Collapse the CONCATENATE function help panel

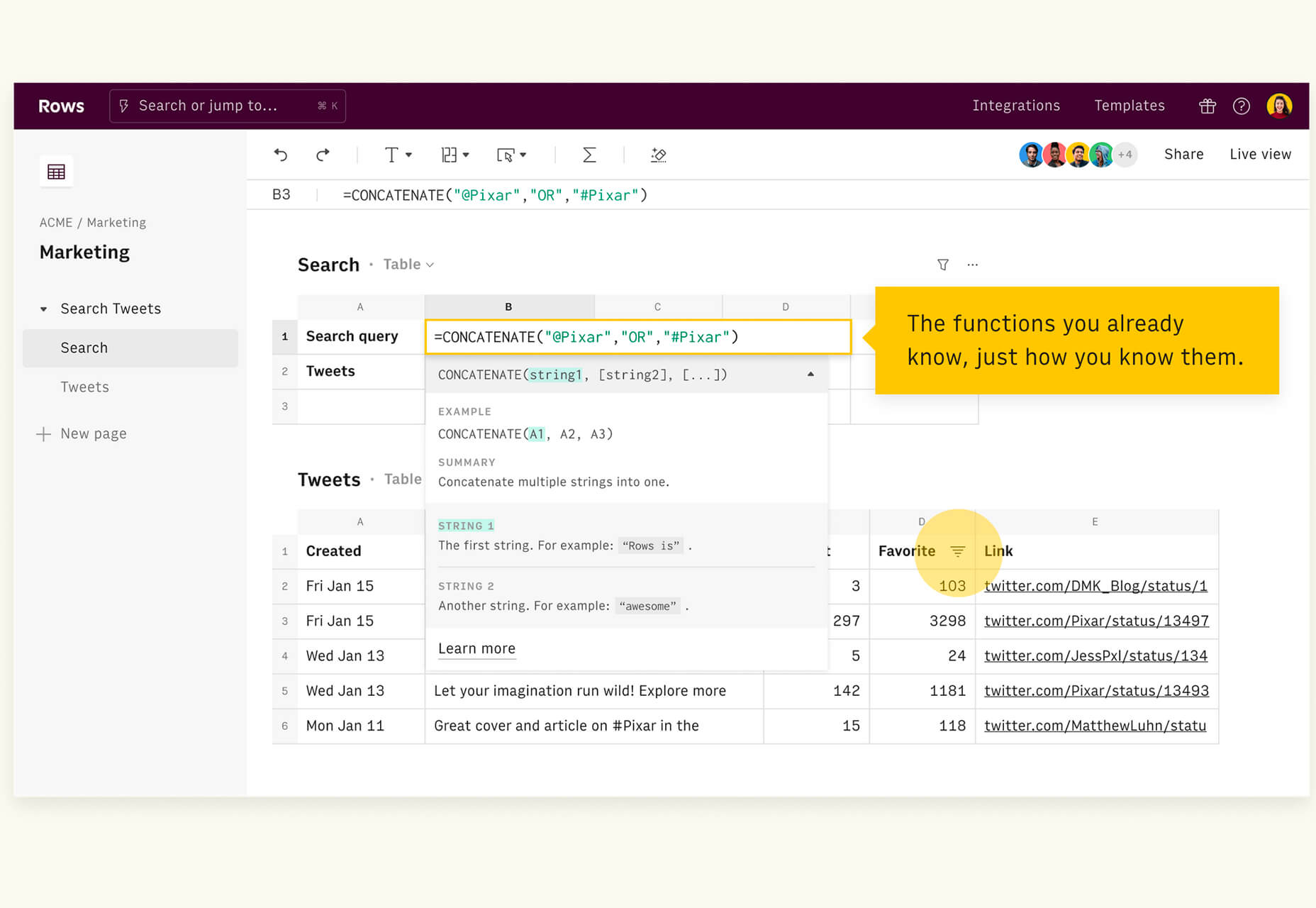[x=810, y=375]
